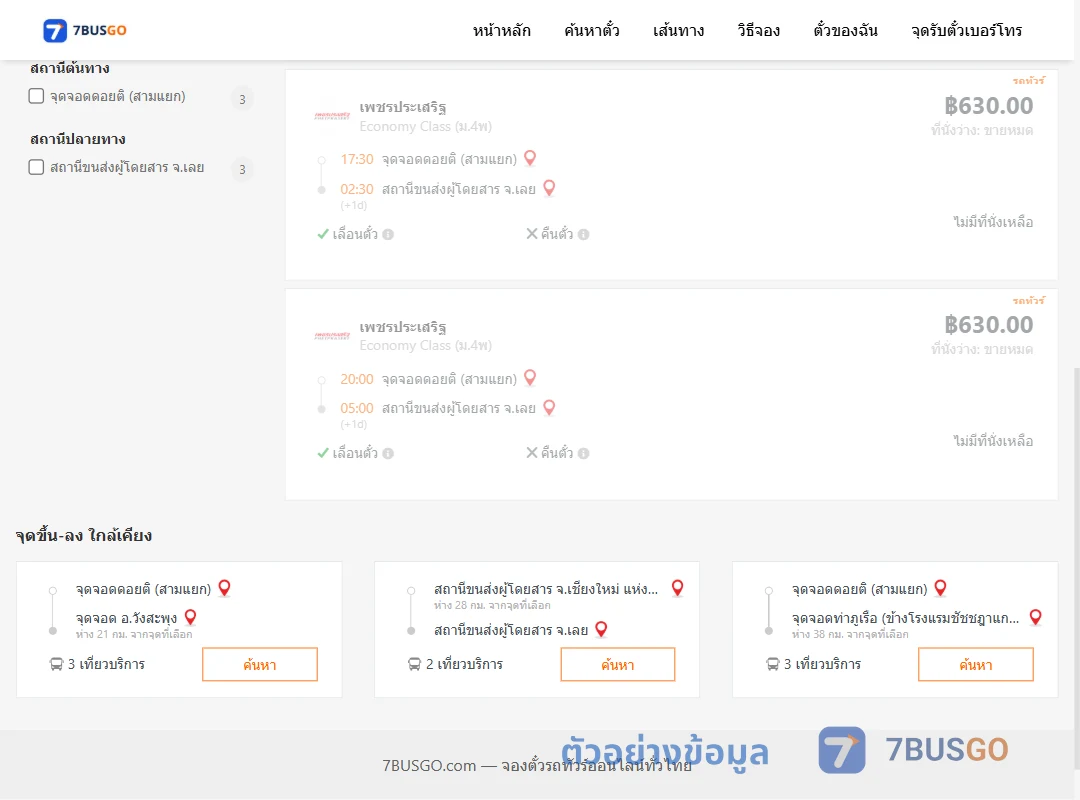Click map pin for 02:30 arrival station
This screenshot has height=800, width=1080.
549,188
